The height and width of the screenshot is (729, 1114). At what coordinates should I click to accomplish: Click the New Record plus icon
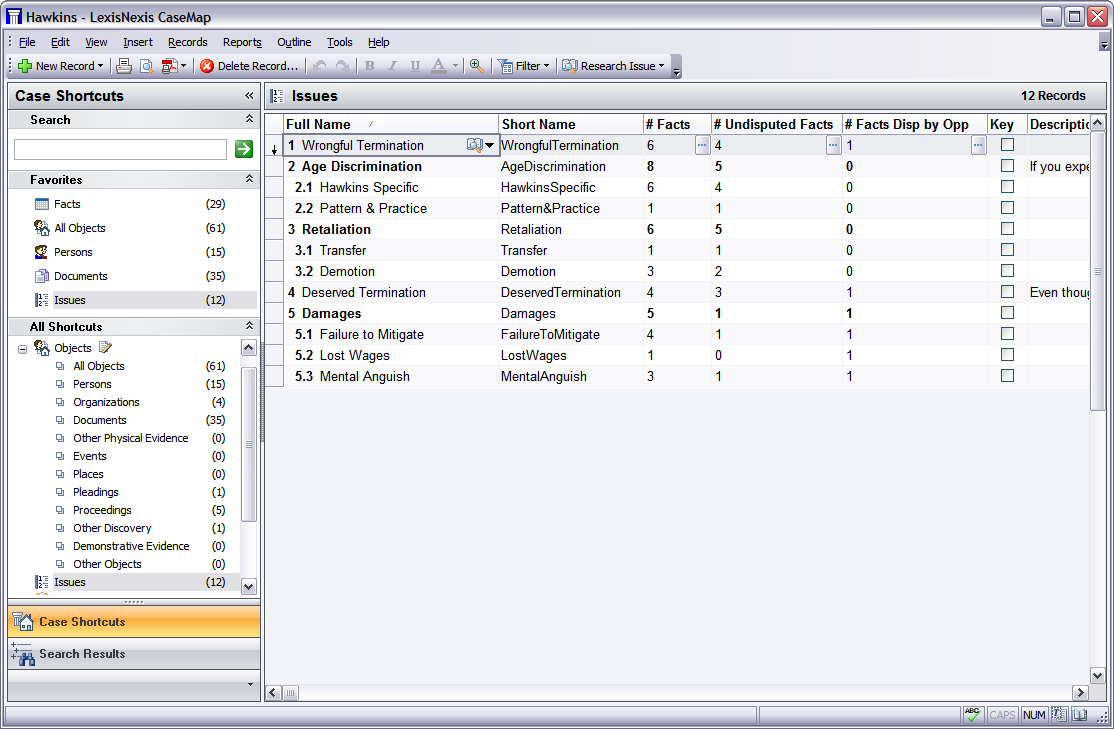click(x=25, y=66)
